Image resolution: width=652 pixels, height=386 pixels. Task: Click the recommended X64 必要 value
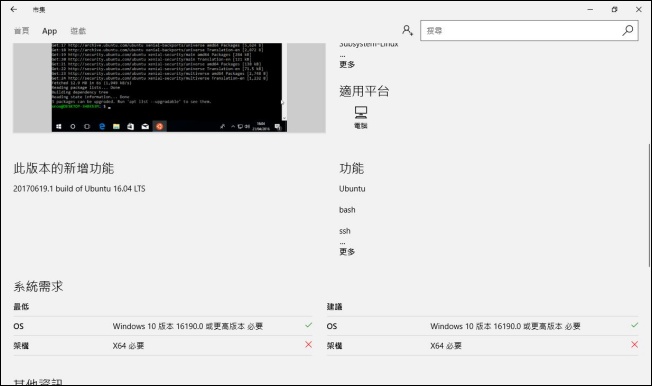446,346
